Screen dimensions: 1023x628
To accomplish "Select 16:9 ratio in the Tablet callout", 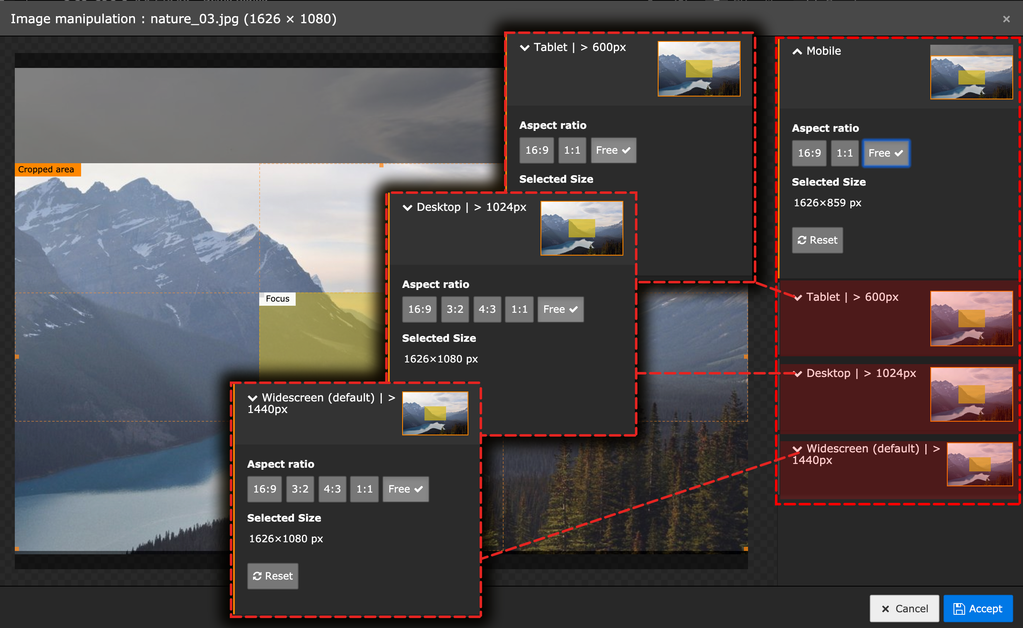I will point(536,150).
